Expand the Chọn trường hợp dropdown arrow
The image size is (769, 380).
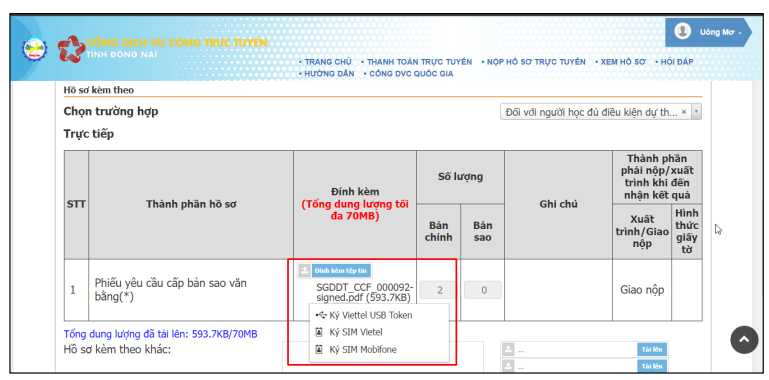[696, 112]
